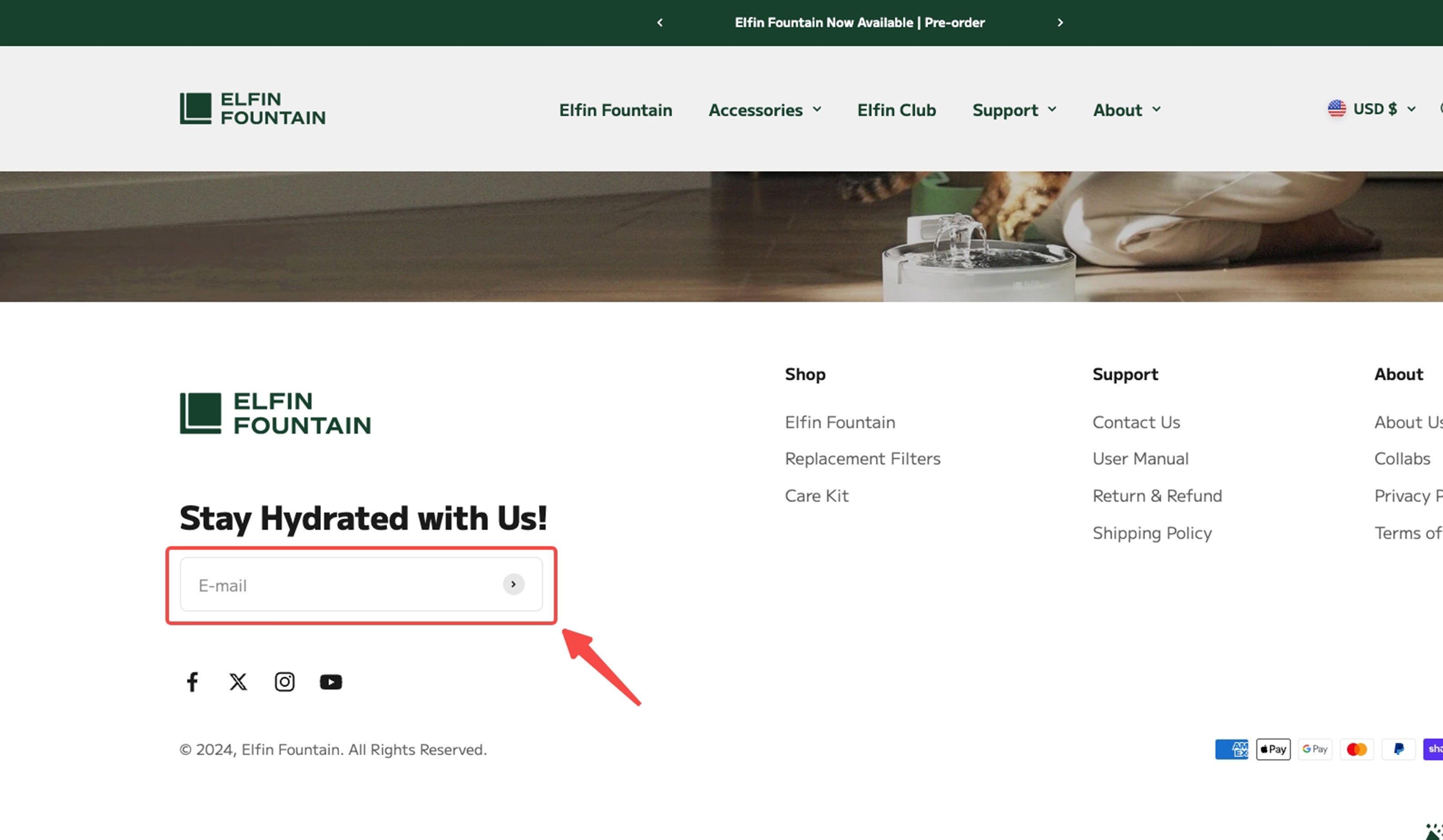
Task: Click the Elfin Fountain footer logo
Action: coord(275,413)
